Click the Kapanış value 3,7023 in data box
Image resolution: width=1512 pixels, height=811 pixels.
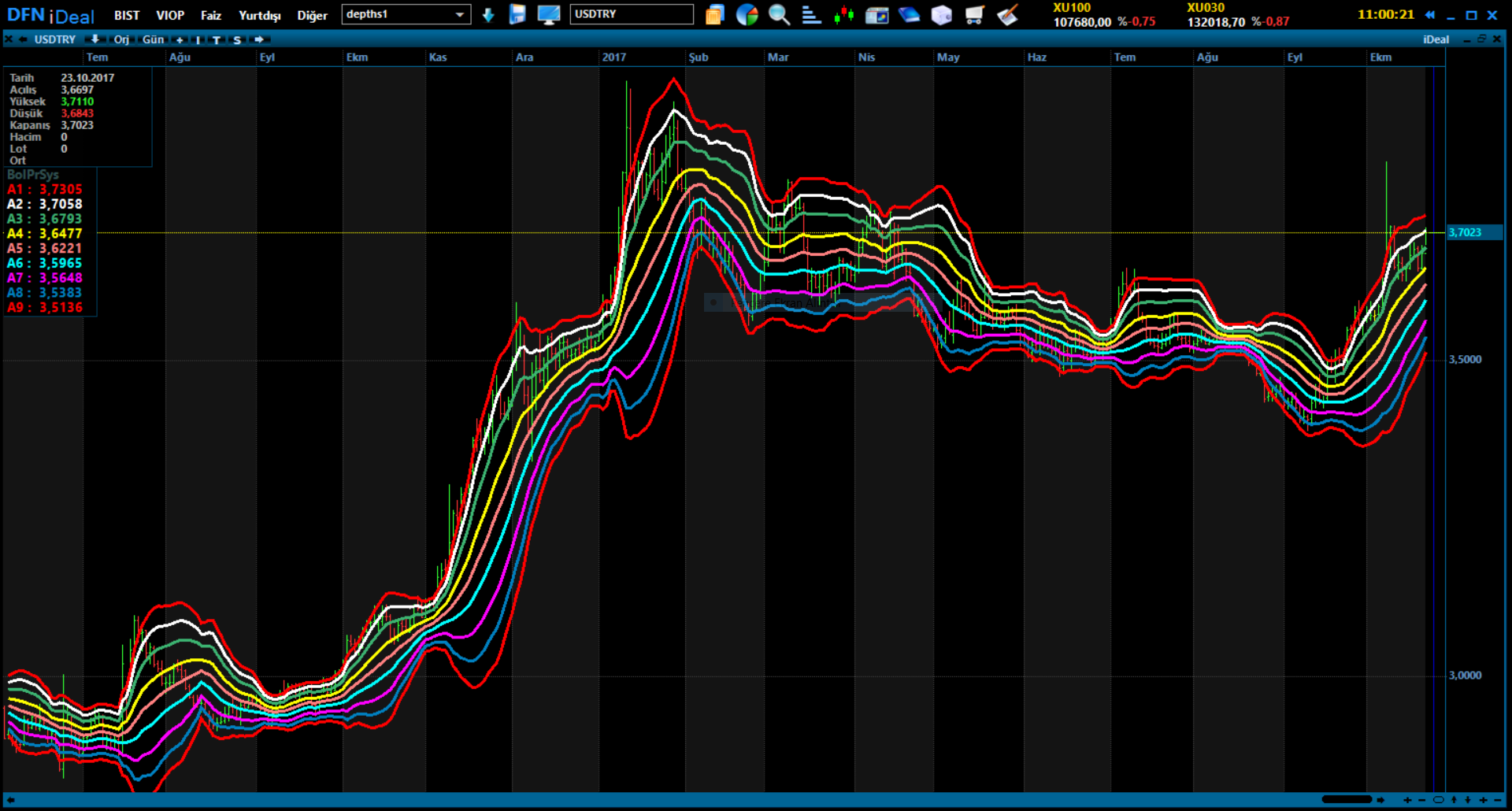point(77,125)
